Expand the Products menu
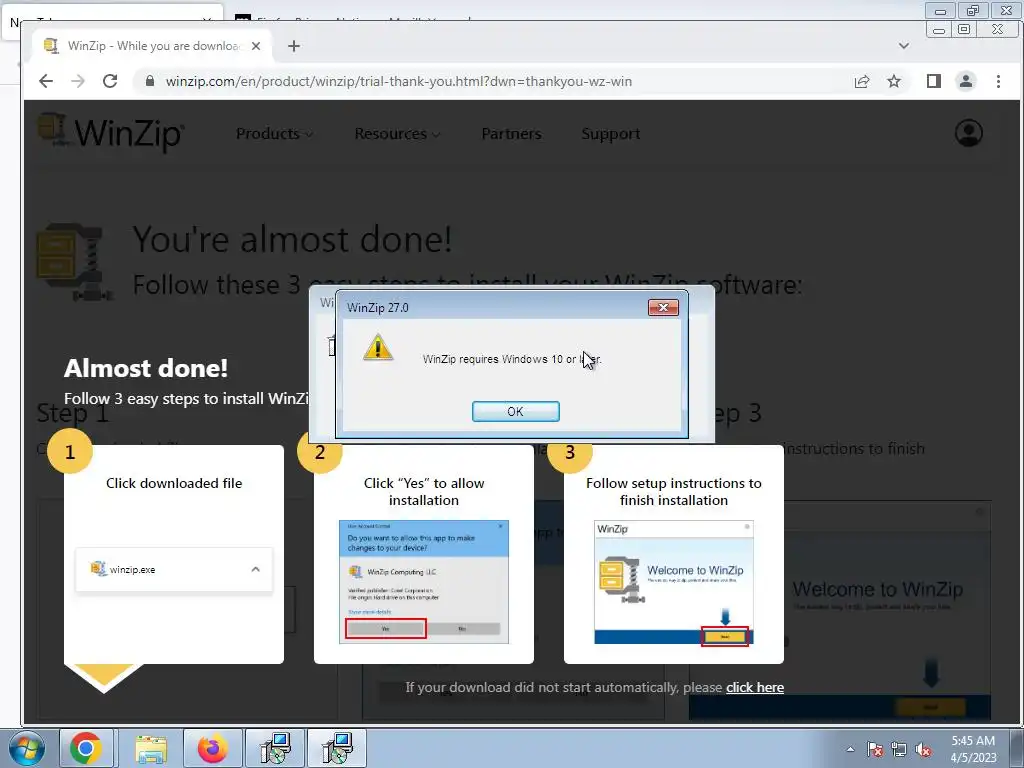The width and height of the screenshot is (1024, 768). click(x=274, y=134)
